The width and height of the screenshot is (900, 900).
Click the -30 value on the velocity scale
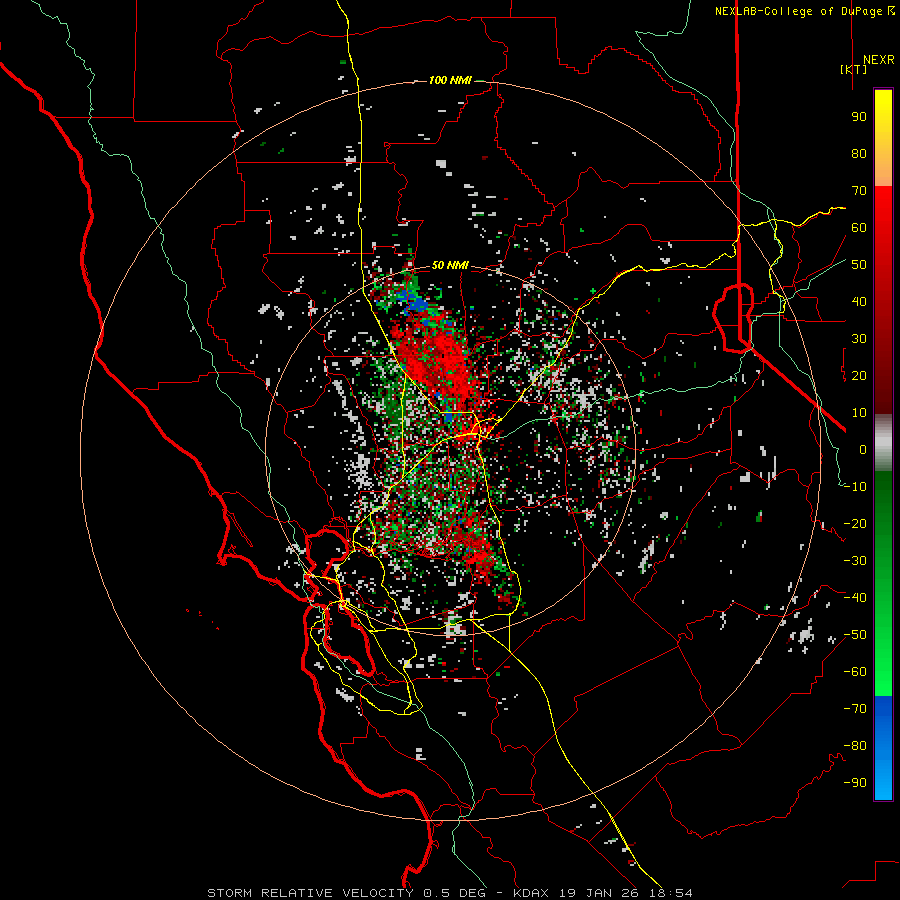point(855,561)
